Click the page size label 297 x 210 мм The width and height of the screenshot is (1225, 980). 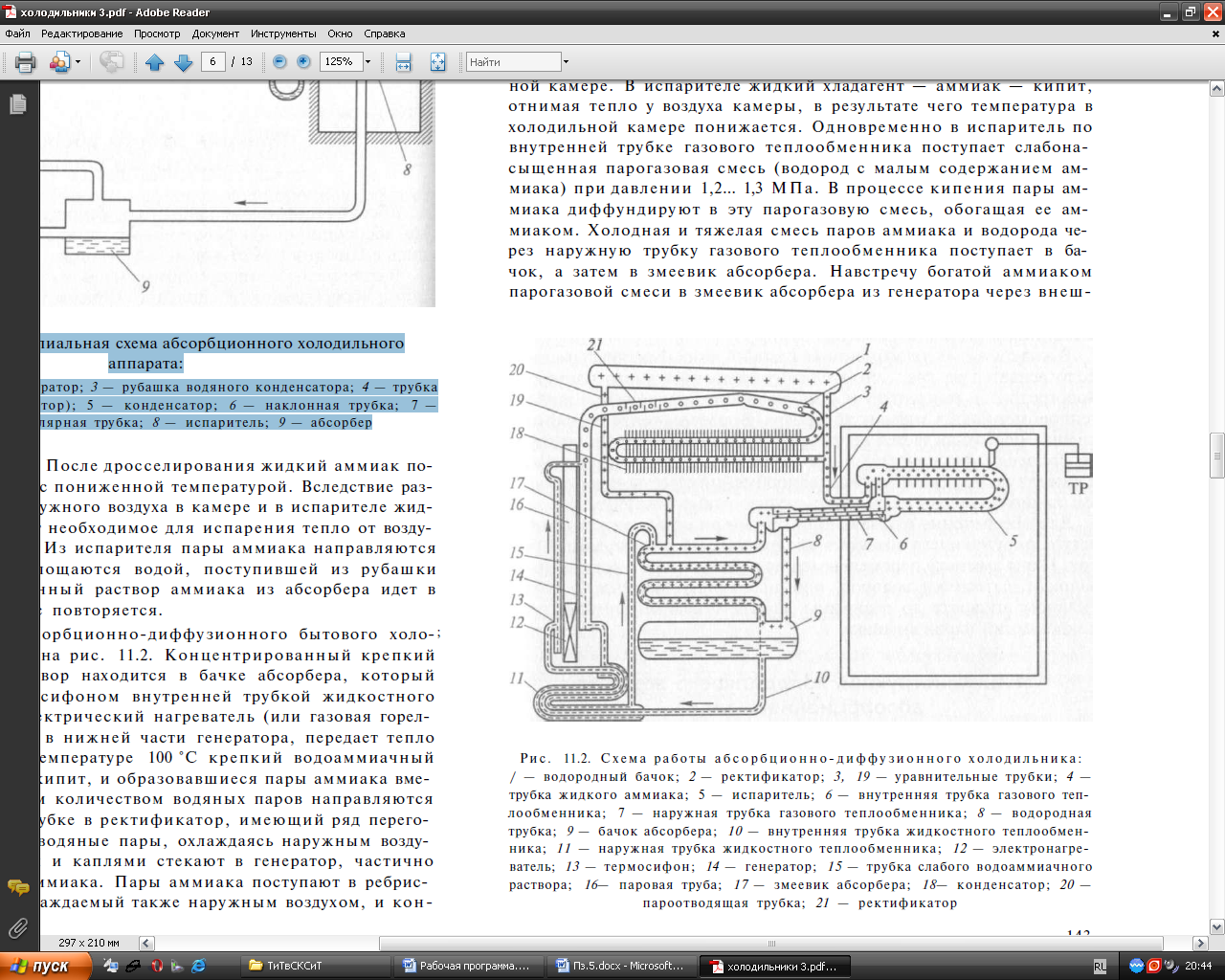pyautogui.click(x=89, y=943)
